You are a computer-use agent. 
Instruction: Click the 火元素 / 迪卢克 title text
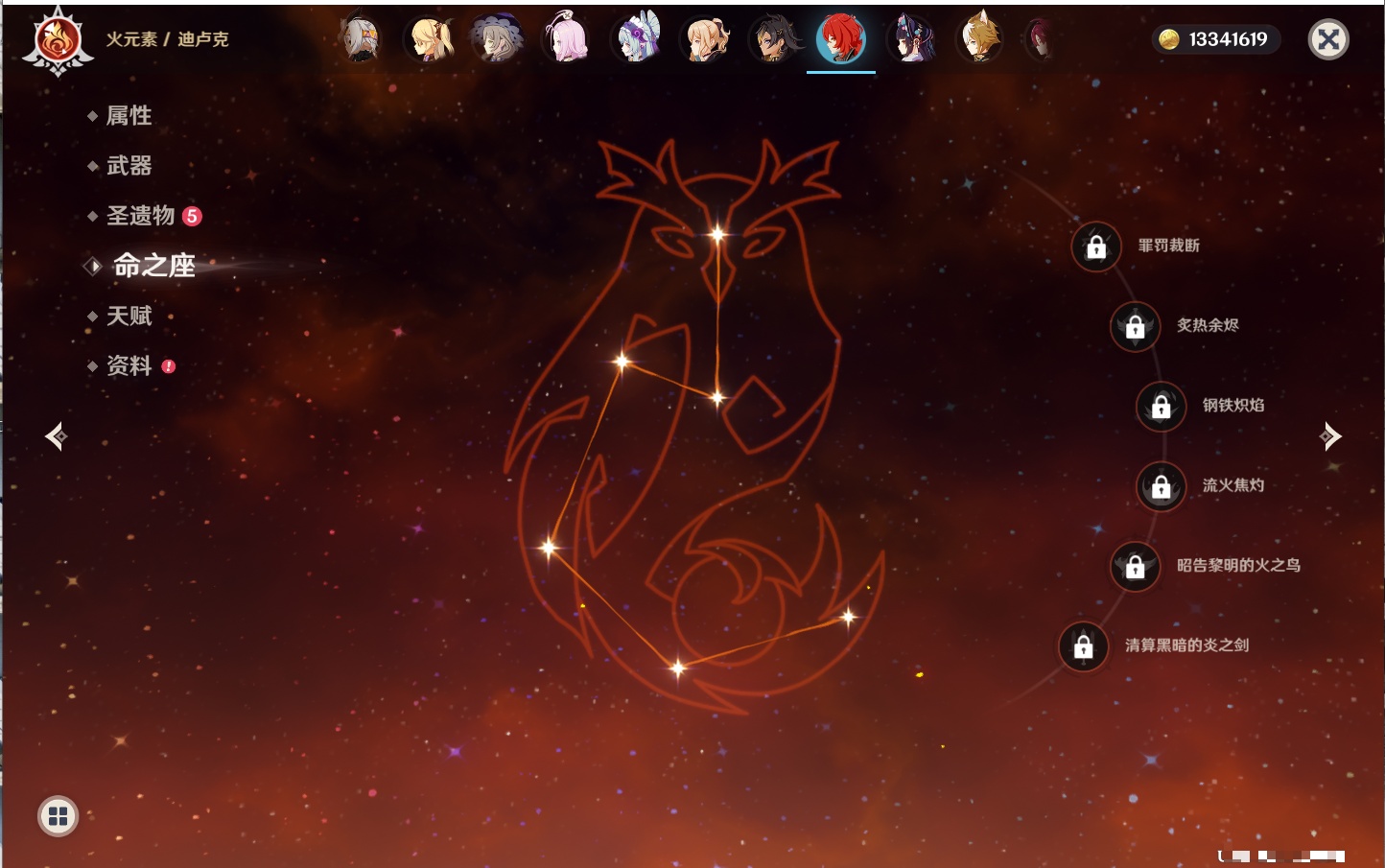pyautogui.click(x=168, y=39)
